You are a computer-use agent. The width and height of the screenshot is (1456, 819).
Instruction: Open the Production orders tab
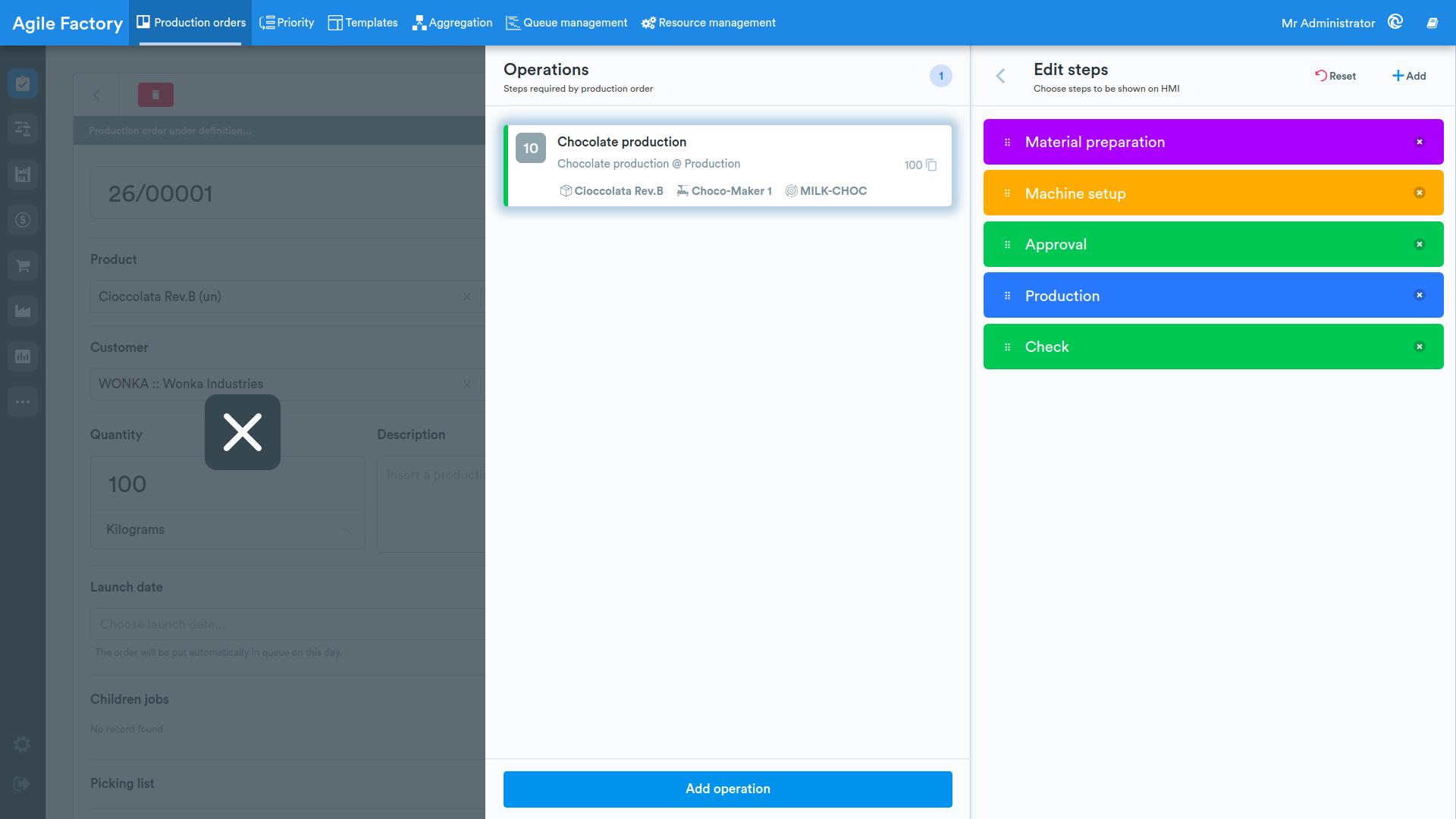pos(190,23)
